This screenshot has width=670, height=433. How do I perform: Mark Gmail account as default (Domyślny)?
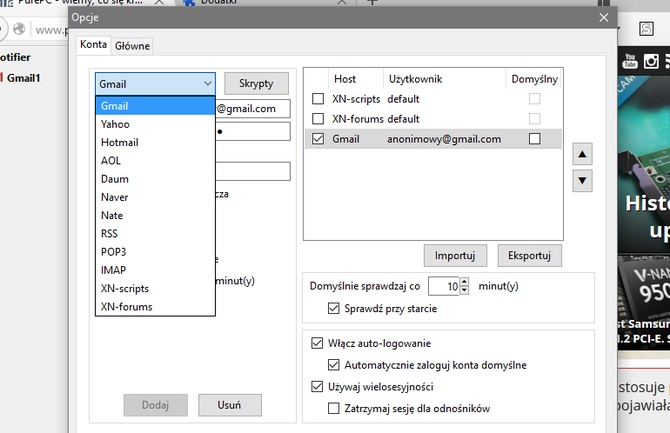point(535,138)
